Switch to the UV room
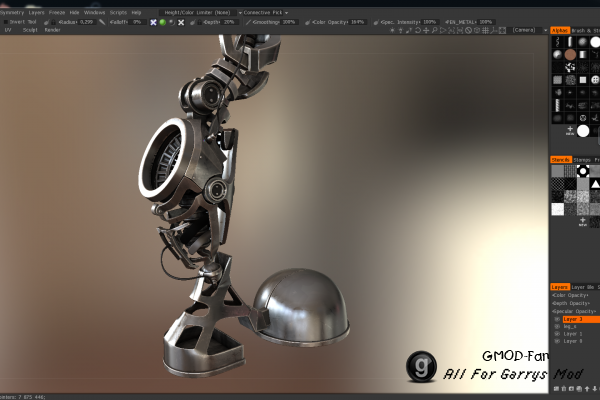Viewport: 600px width, 400px height. [x=8, y=30]
